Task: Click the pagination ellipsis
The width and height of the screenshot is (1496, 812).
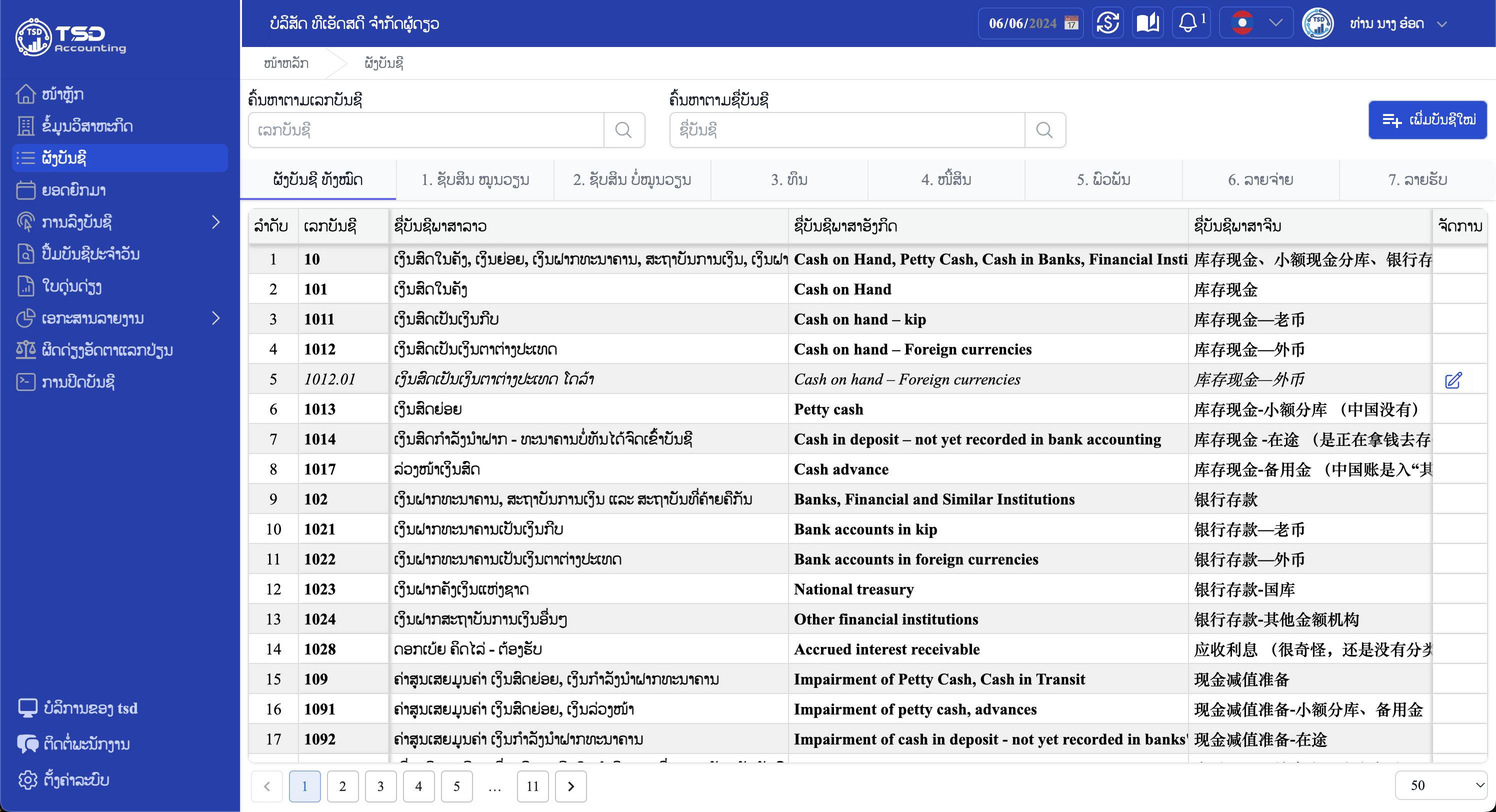Action: pyautogui.click(x=495, y=787)
